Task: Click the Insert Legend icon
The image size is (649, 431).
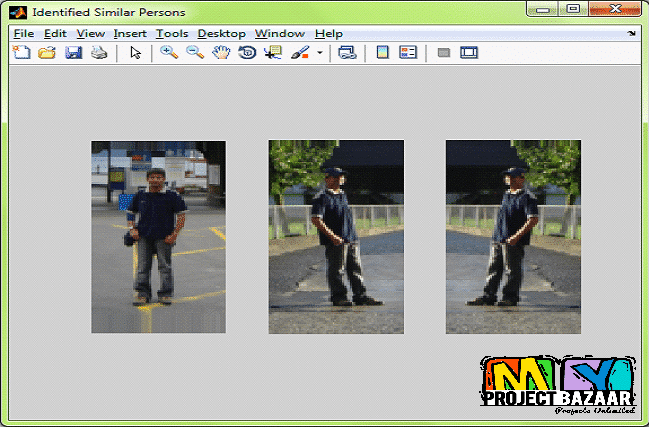Action: 408,53
